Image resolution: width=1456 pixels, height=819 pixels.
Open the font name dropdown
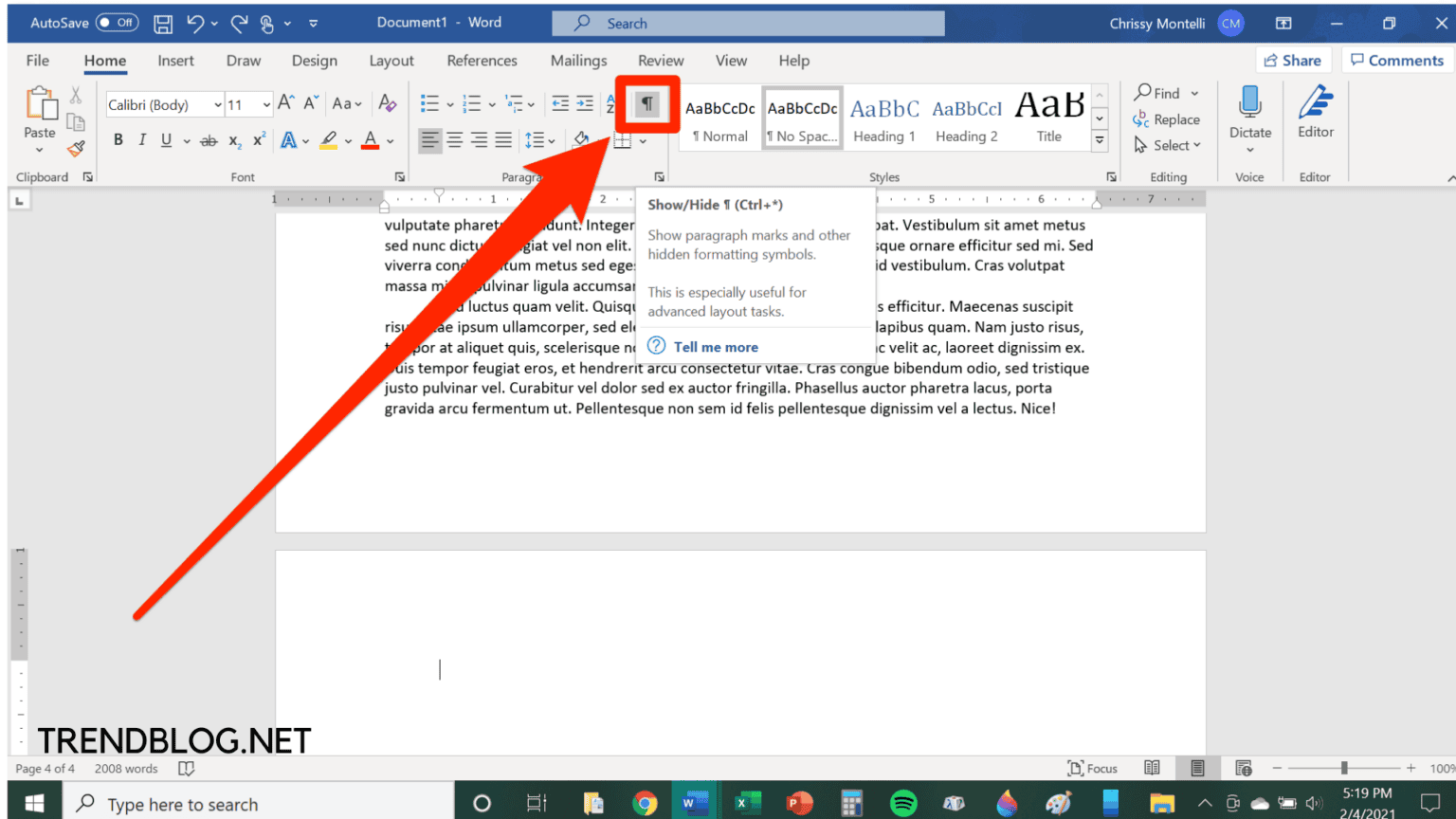point(220,104)
